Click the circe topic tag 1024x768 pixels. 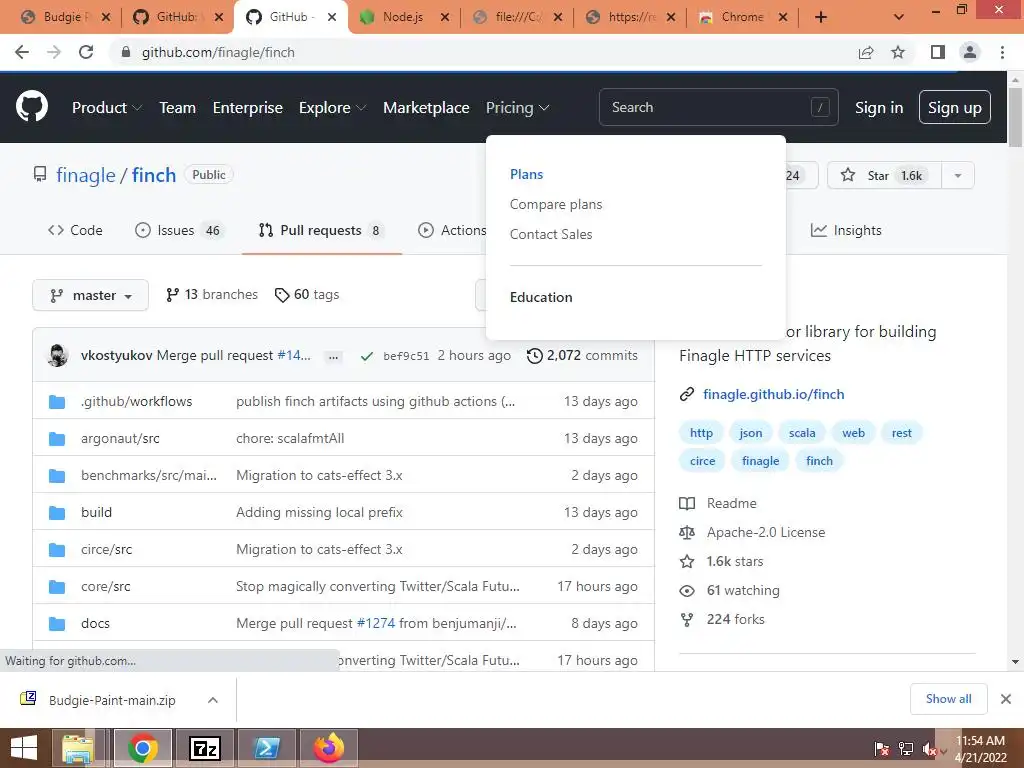(x=702, y=461)
